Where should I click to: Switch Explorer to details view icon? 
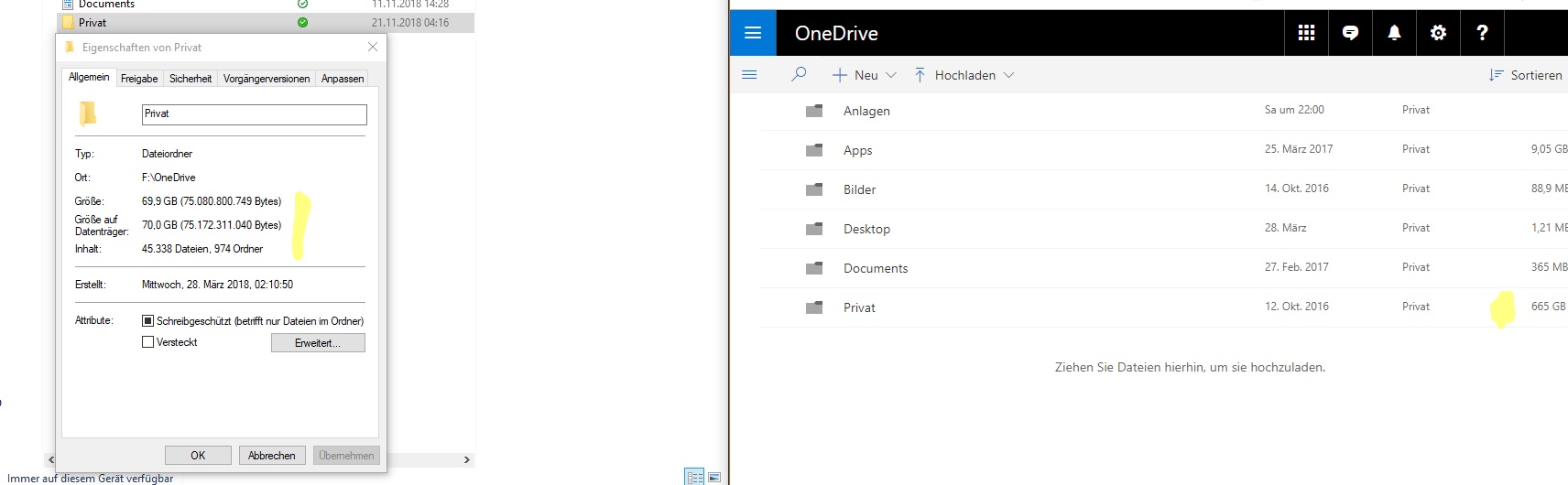(x=695, y=477)
